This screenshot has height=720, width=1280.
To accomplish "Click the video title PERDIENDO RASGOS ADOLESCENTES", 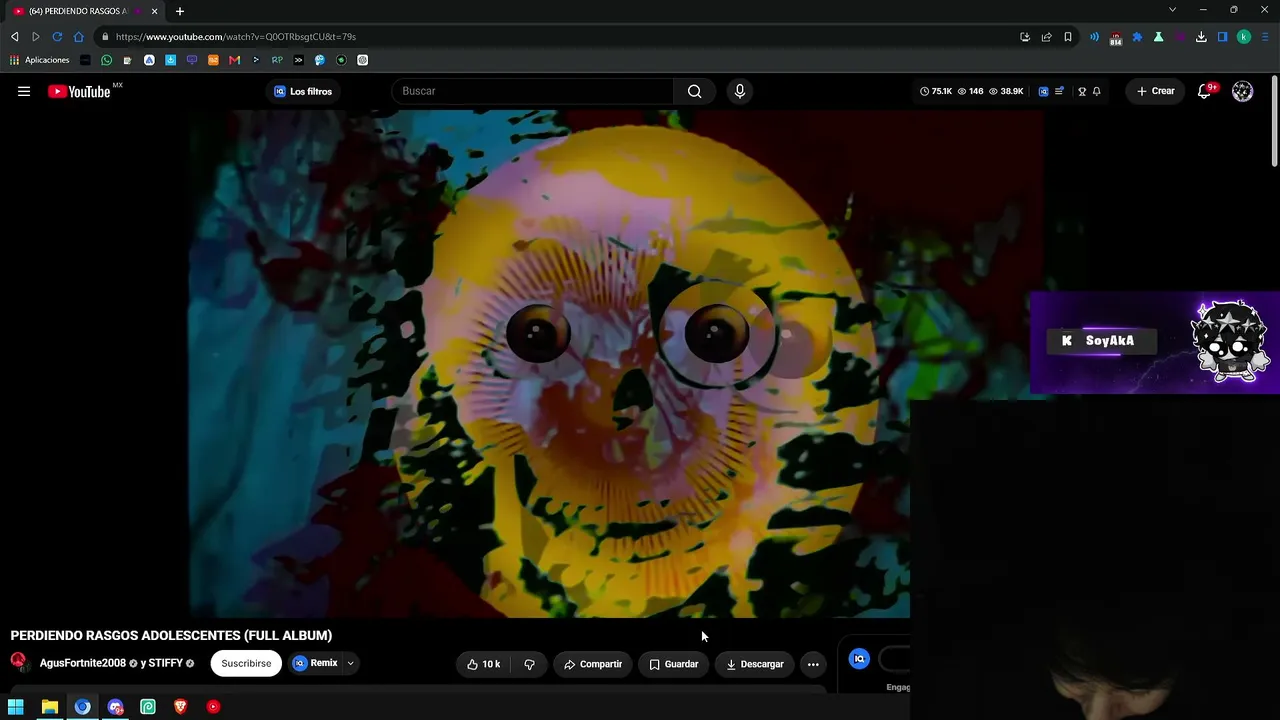I will point(171,635).
